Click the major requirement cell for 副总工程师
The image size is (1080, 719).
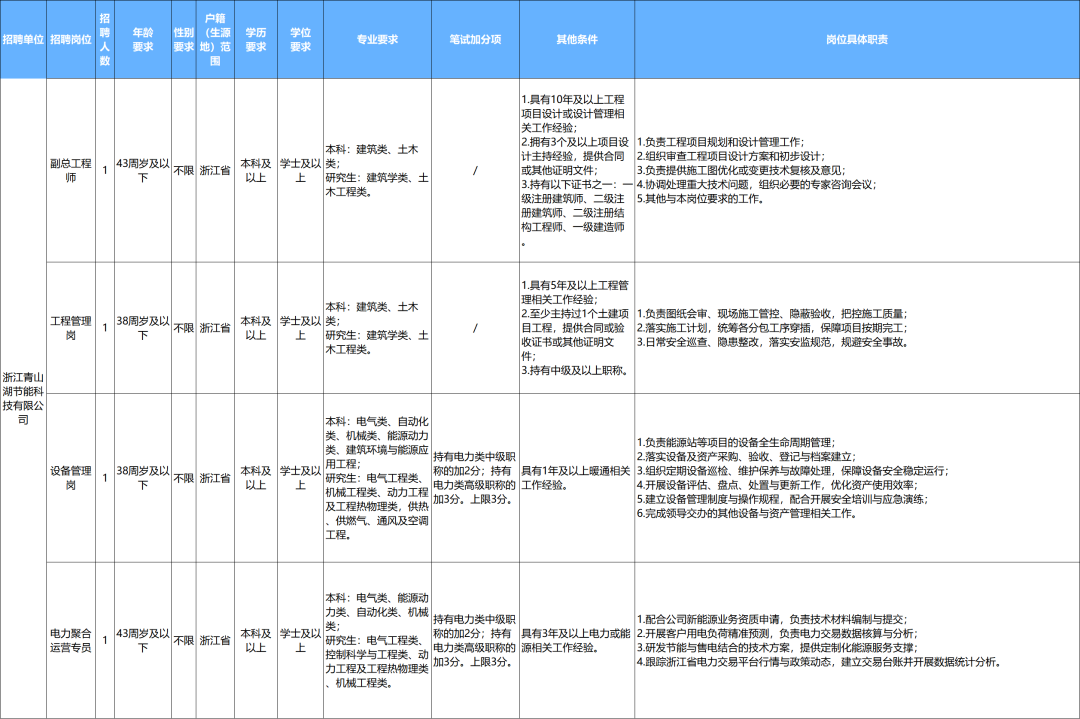coord(377,170)
